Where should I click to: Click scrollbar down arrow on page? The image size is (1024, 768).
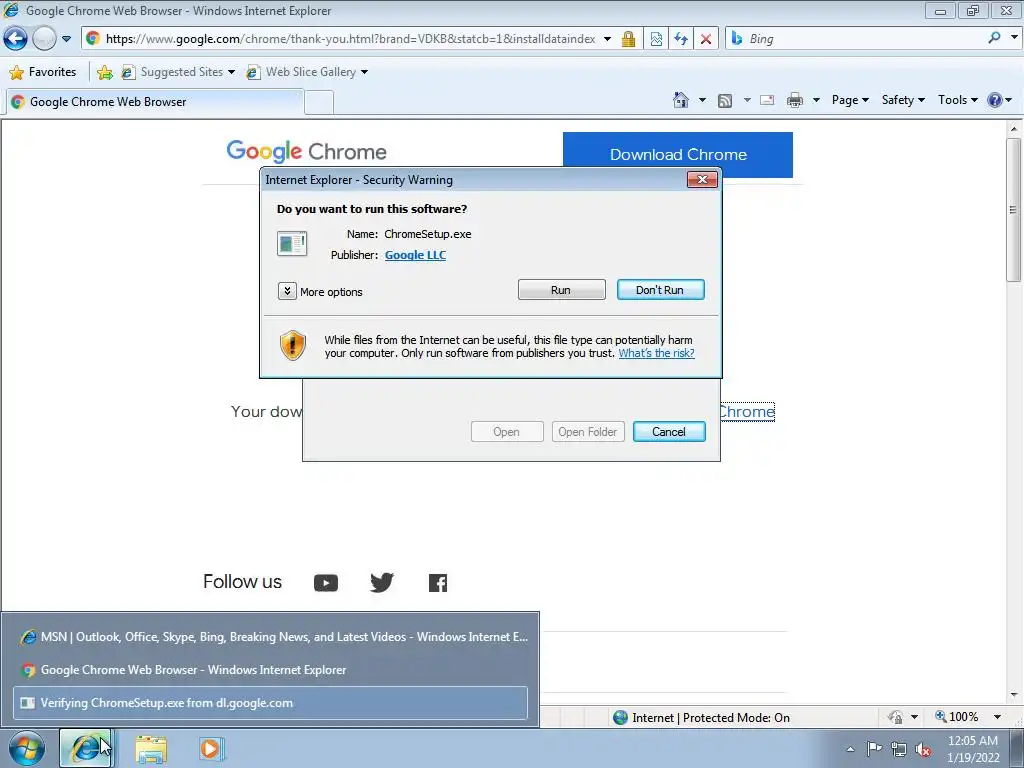[x=1014, y=696]
